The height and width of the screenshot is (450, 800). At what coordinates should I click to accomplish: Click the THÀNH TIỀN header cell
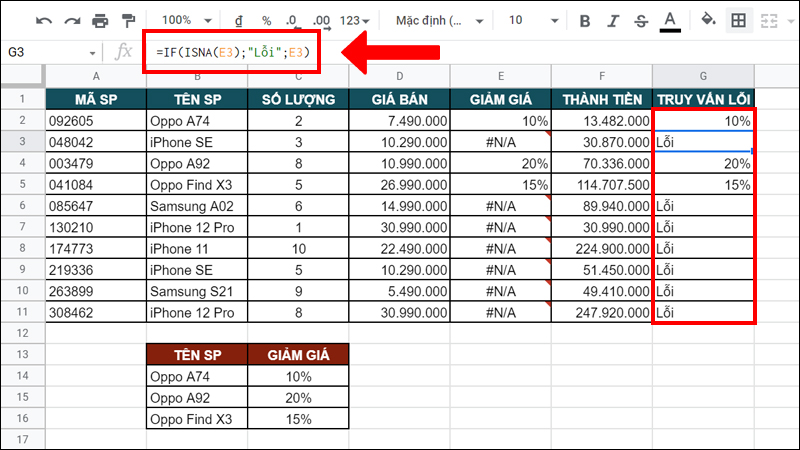602,99
